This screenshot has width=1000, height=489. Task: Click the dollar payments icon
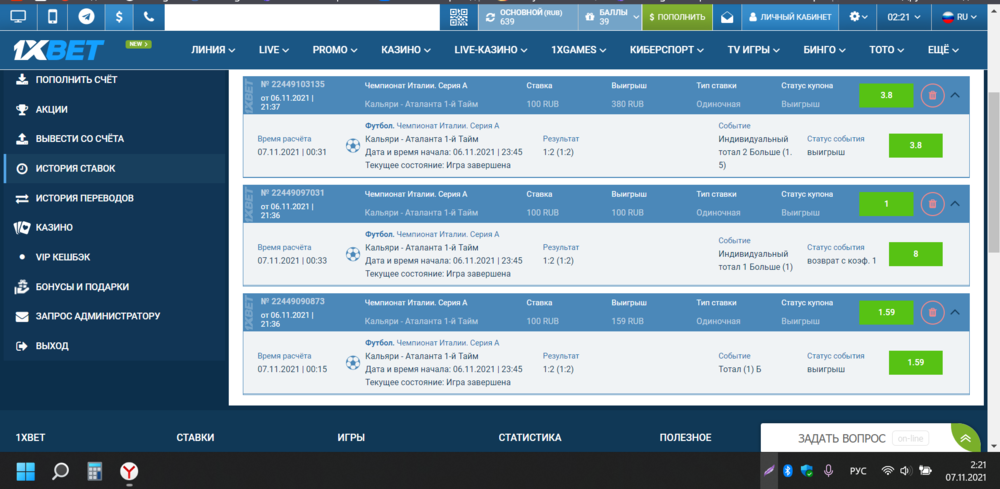pos(119,17)
